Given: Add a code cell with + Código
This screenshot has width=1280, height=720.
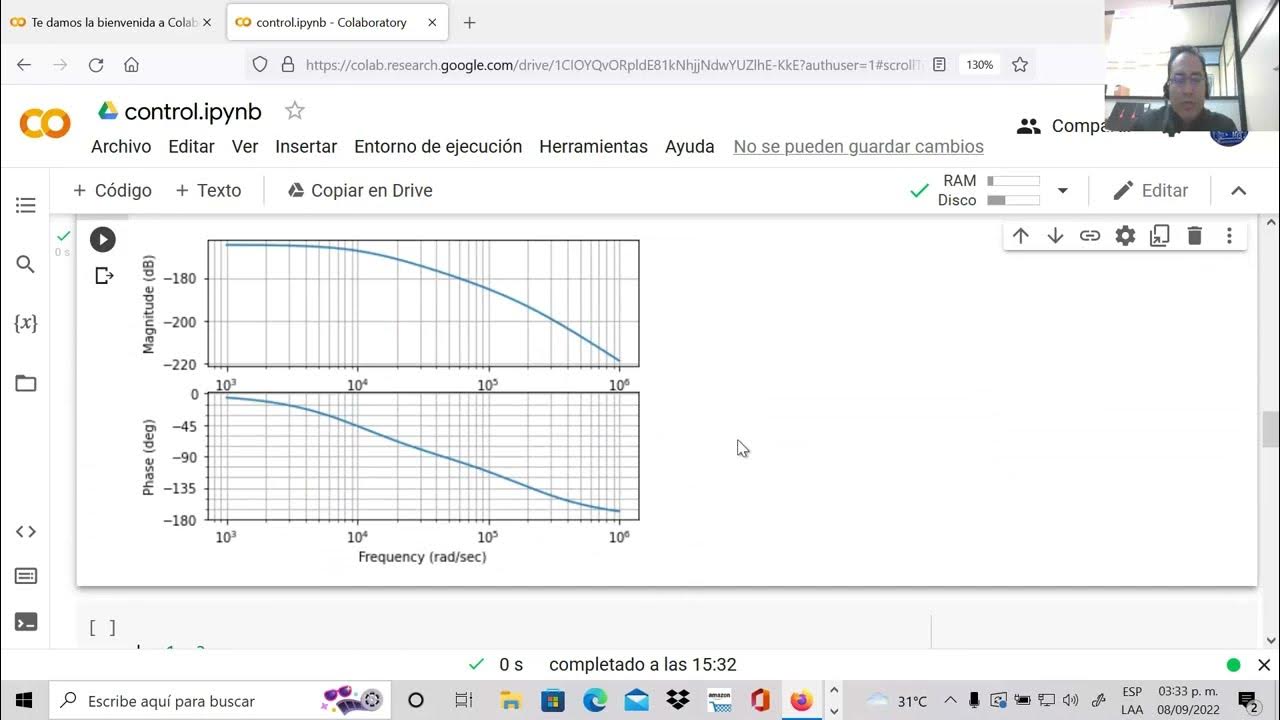Looking at the screenshot, I should (112, 190).
